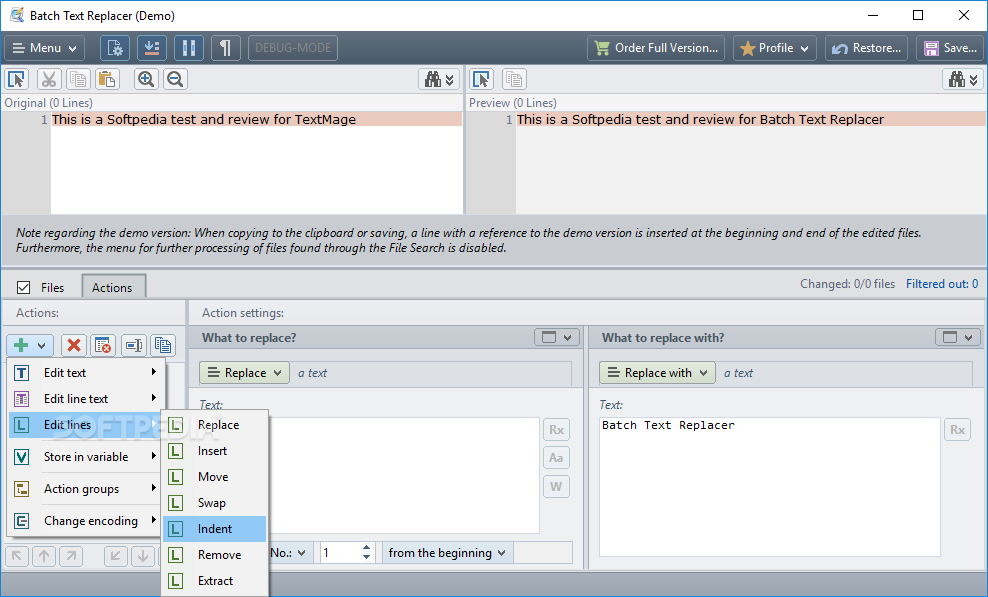Click the Filtered out: 0 link
Screen dimensions: 988x597
click(942, 284)
